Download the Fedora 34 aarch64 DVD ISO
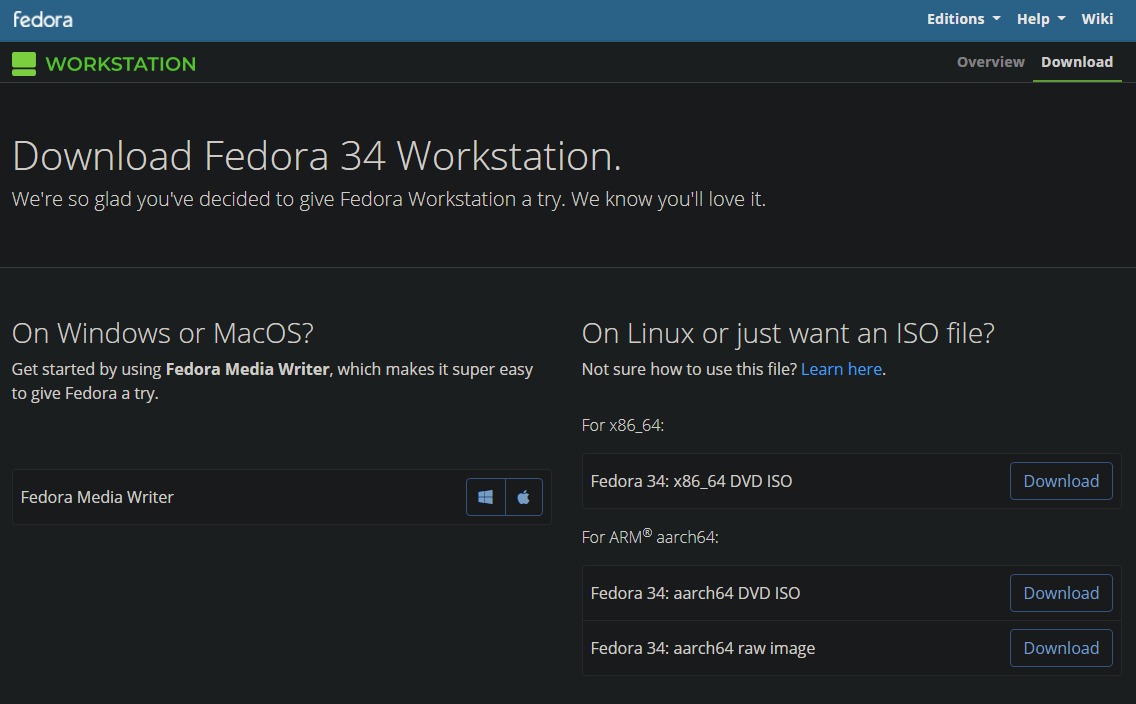The width and height of the screenshot is (1136, 704). (1061, 593)
